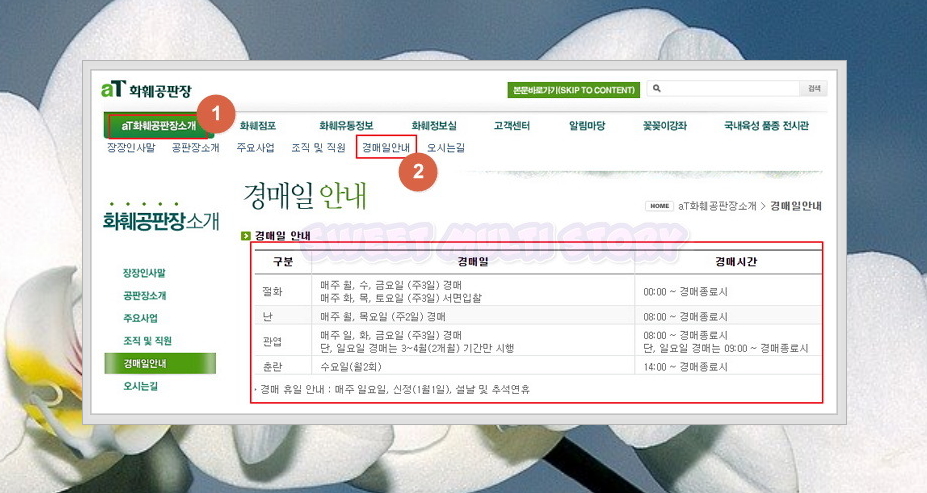Screen dimensions: 927x493
Task: Click the search magnifier icon
Action: [656, 89]
